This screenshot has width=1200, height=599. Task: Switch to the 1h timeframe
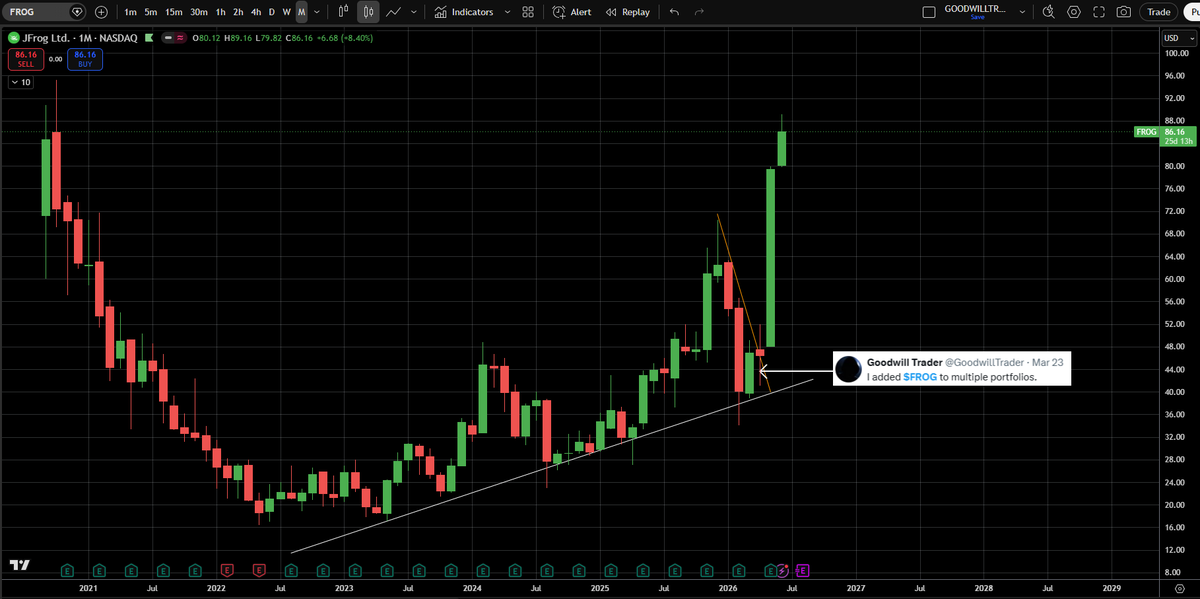coord(221,12)
